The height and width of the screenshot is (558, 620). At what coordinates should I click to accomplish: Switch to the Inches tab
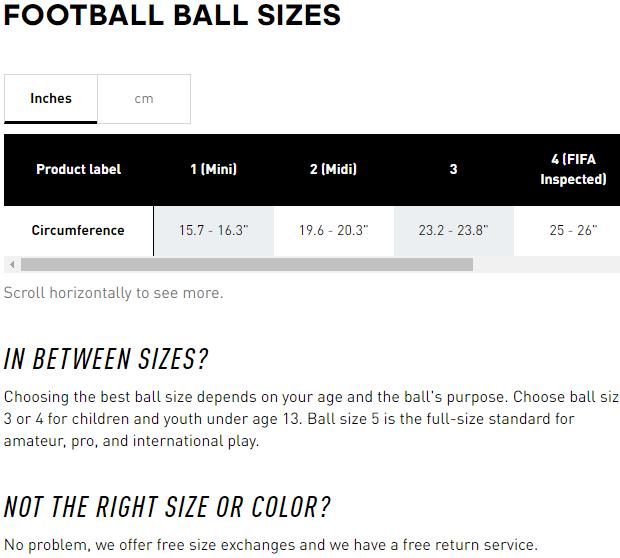51,99
